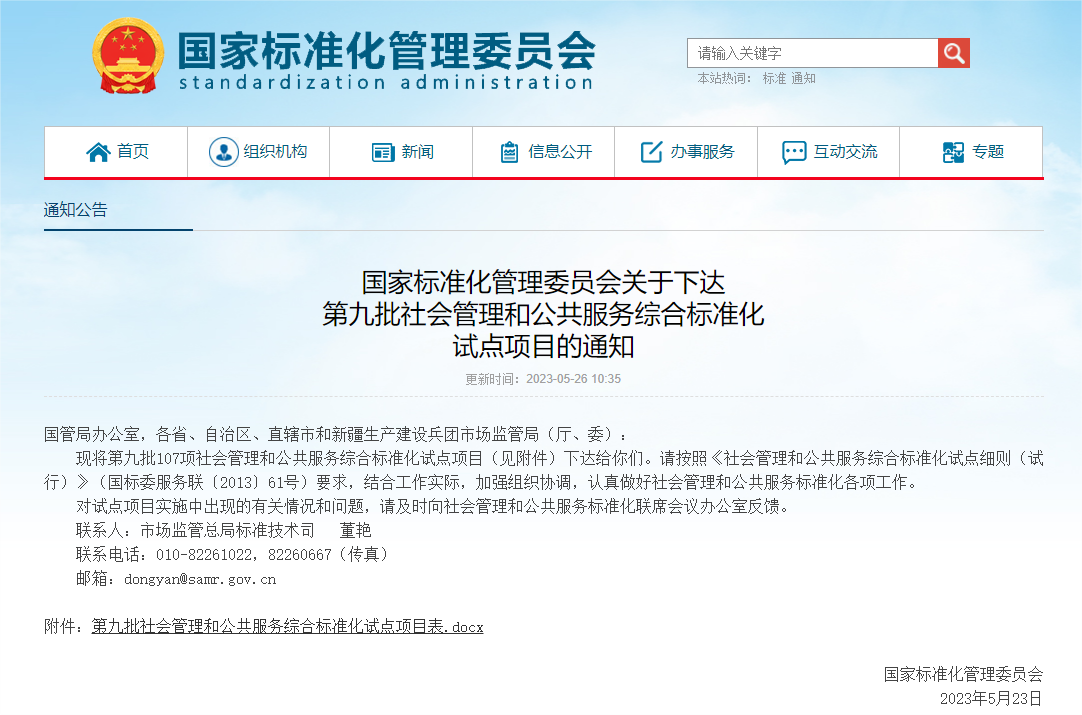Open the 首页 navigation menu item
This screenshot has height=715, width=1082.
(x=133, y=152)
